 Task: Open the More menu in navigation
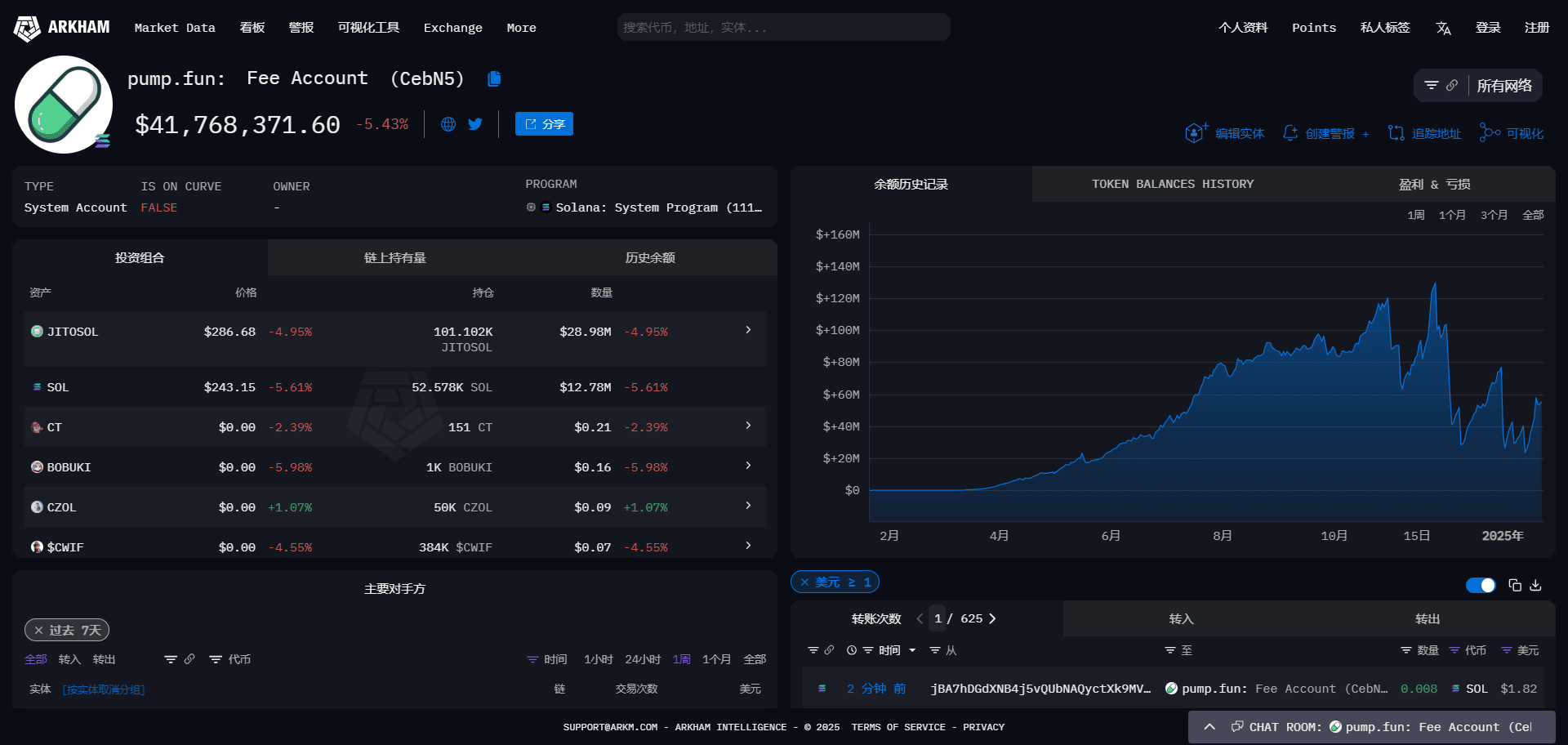pyautogui.click(x=521, y=28)
